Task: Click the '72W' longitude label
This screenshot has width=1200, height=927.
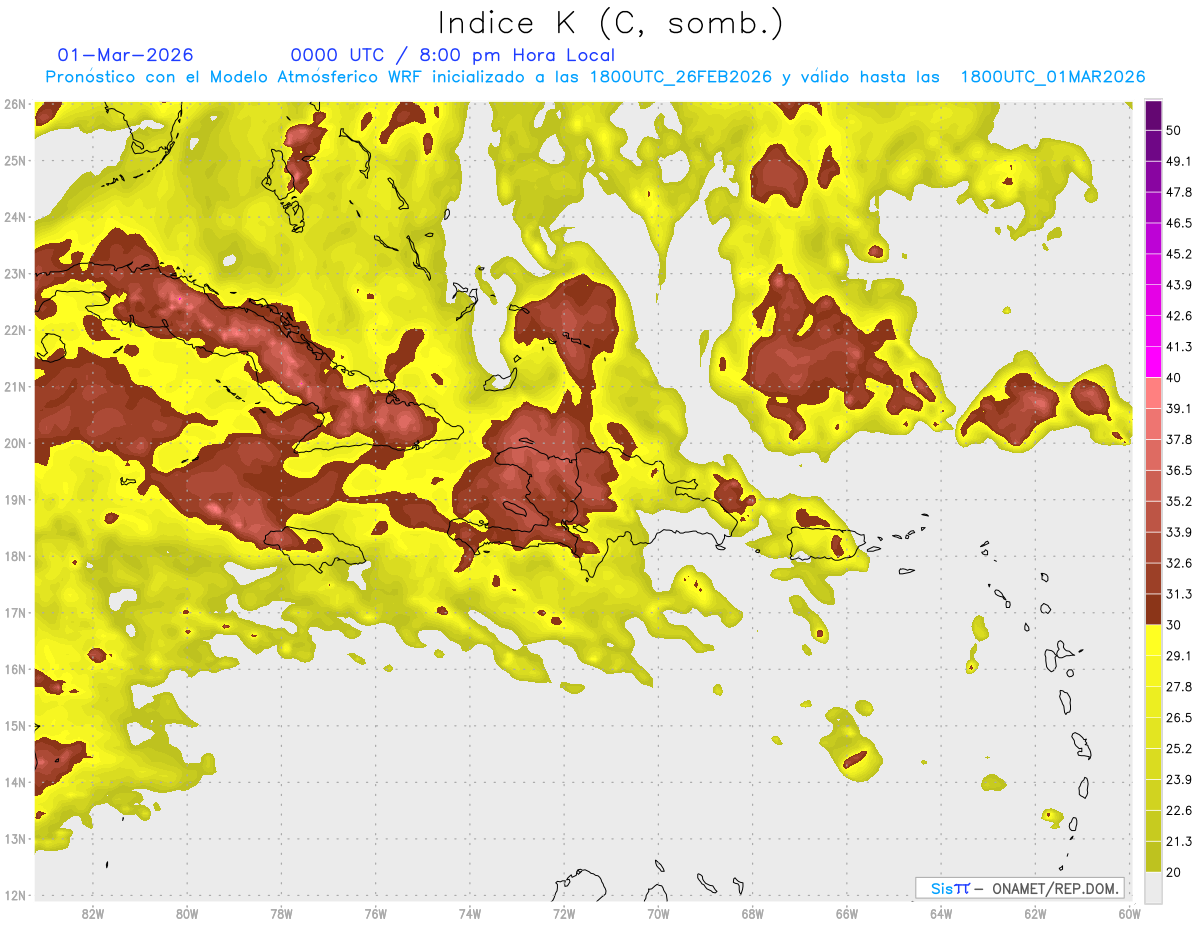Action: coord(563,914)
